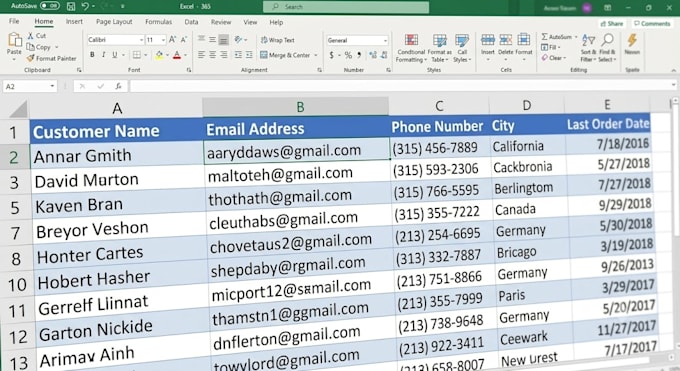This screenshot has width=680, height=371.
Task: Toggle Wrap Text
Action: tap(278, 40)
